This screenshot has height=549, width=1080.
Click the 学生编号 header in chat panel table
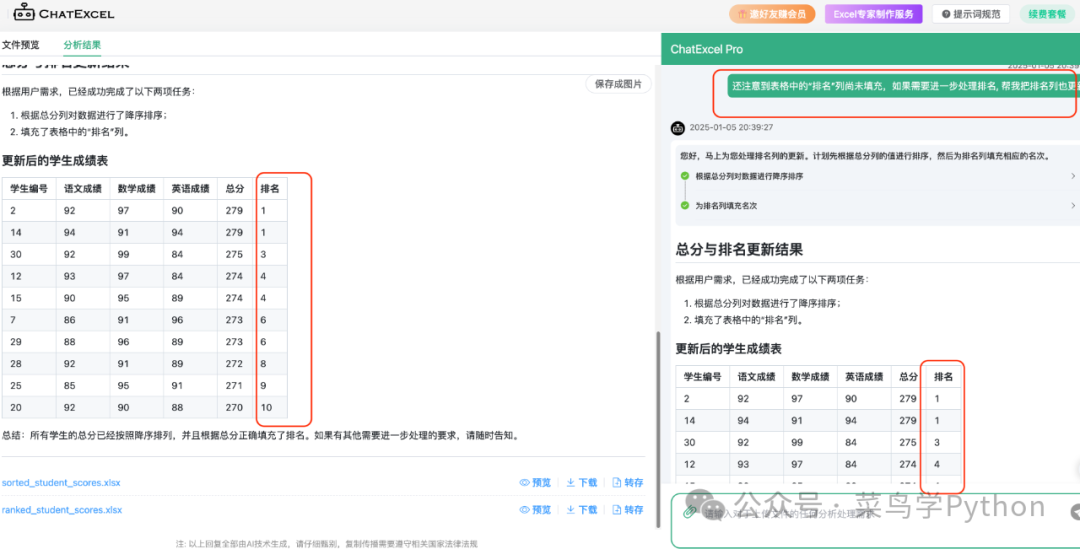coord(703,377)
